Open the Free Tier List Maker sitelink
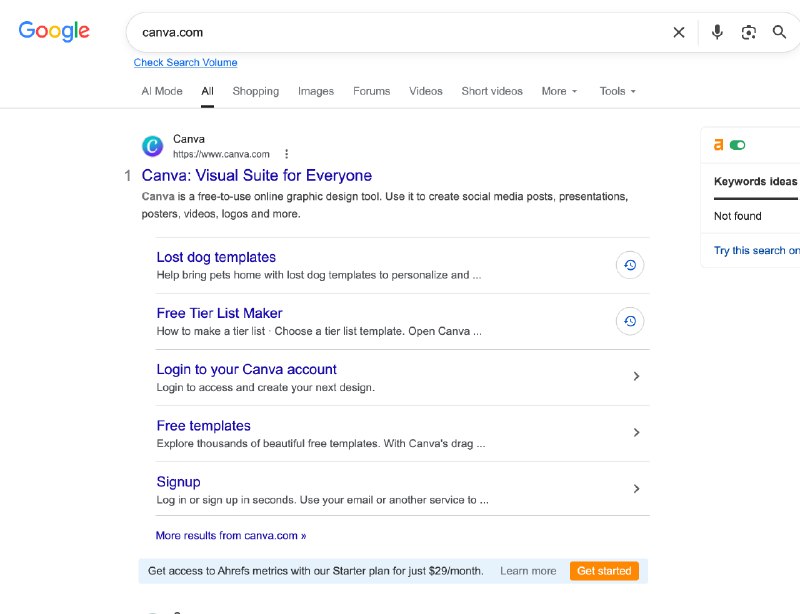The image size is (800, 614). pos(219,313)
